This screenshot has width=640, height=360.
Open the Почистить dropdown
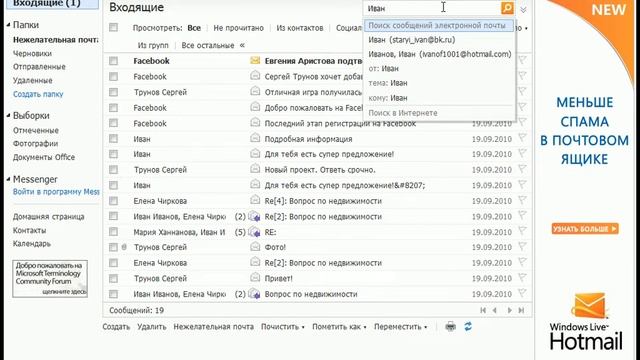[282, 327]
